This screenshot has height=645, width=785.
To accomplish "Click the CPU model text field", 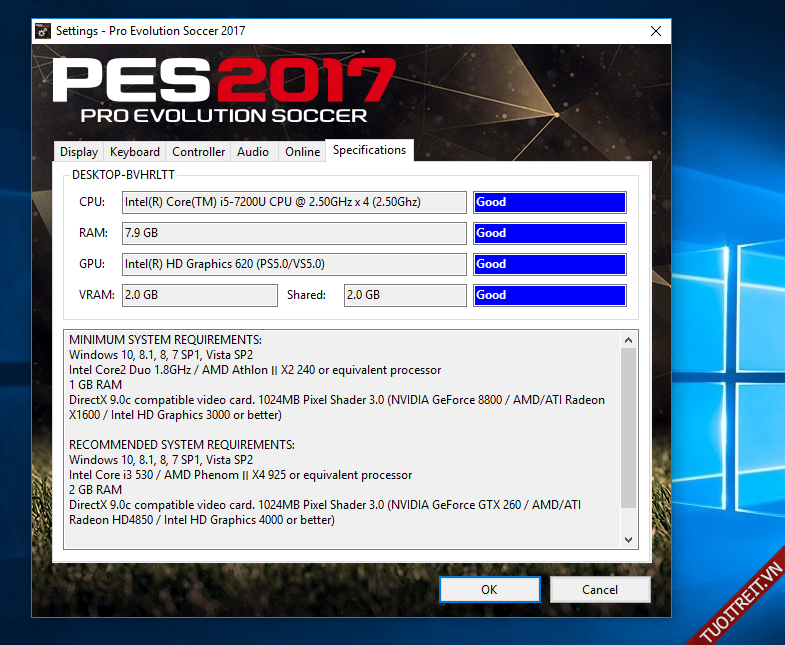I will point(294,202).
